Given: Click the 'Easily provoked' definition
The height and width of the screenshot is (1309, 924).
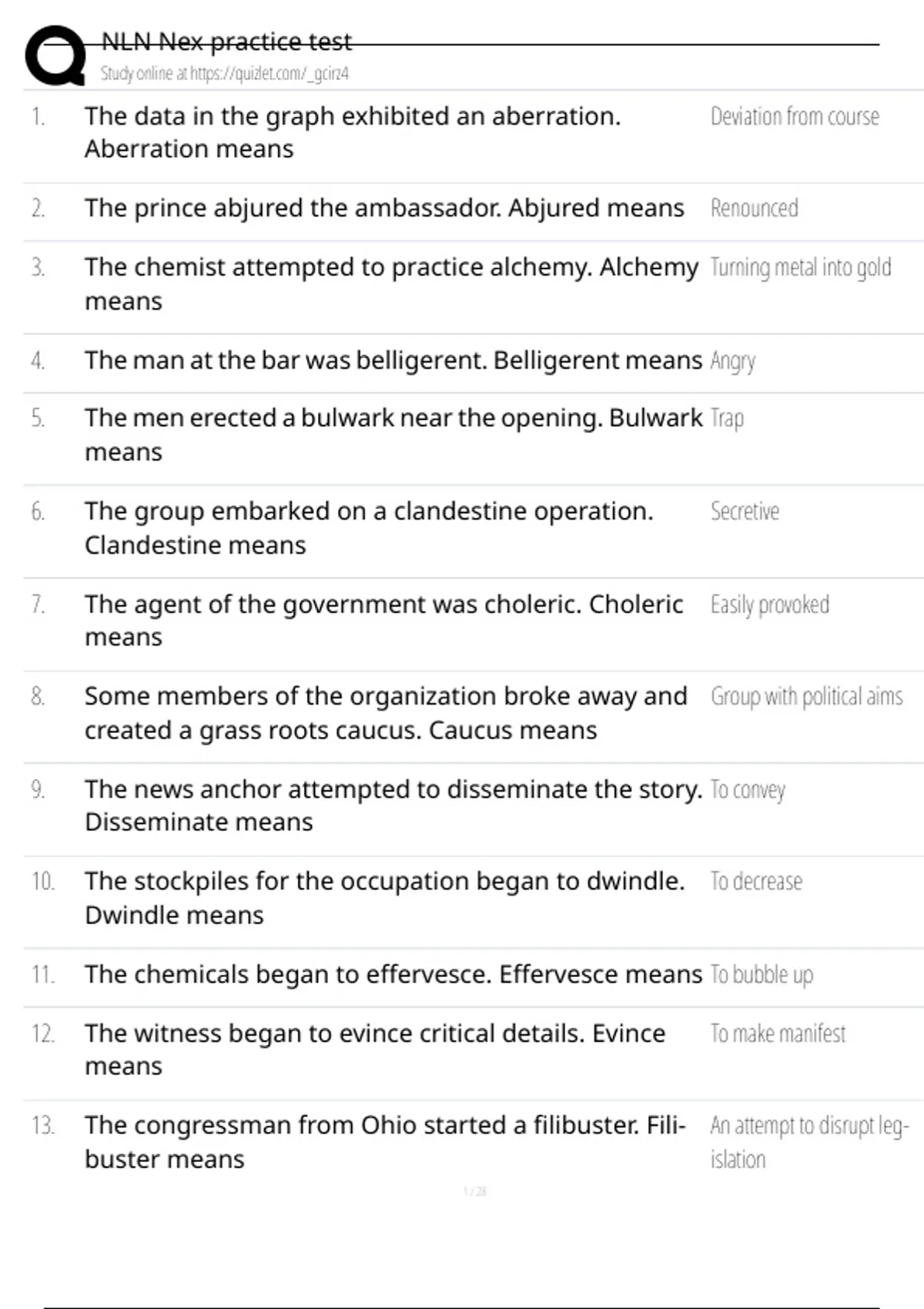Looking at the screenshot, I should click(x=770, y=605).
